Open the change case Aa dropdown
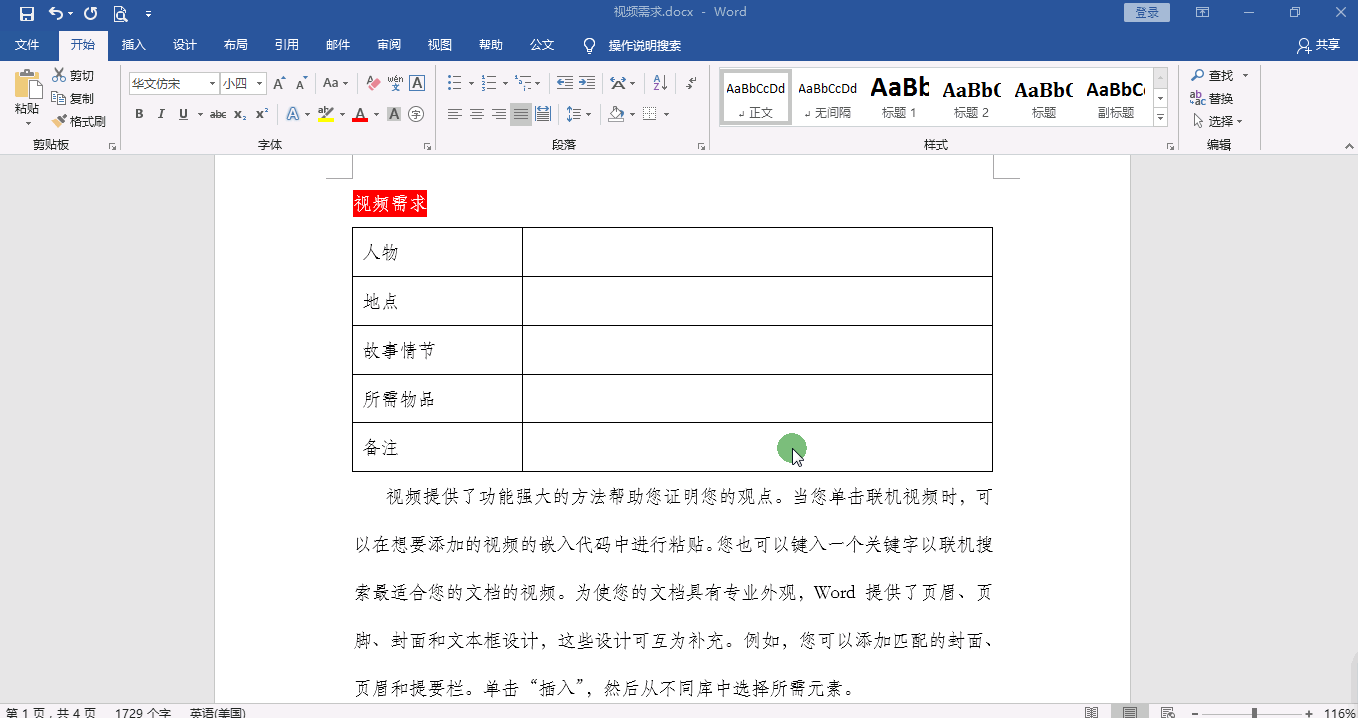This screenshot has width=1358, height=718. pos(335,84)
